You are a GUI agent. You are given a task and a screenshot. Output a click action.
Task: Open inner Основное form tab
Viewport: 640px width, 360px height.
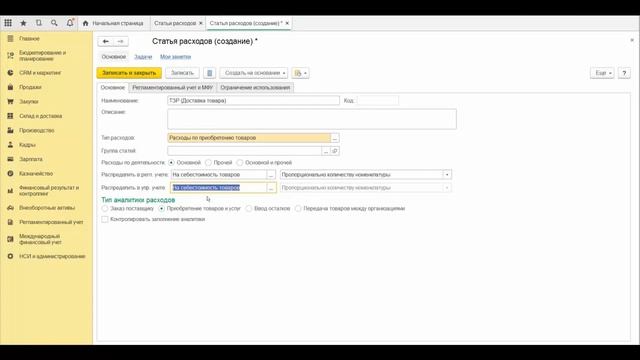pos(113,87)
